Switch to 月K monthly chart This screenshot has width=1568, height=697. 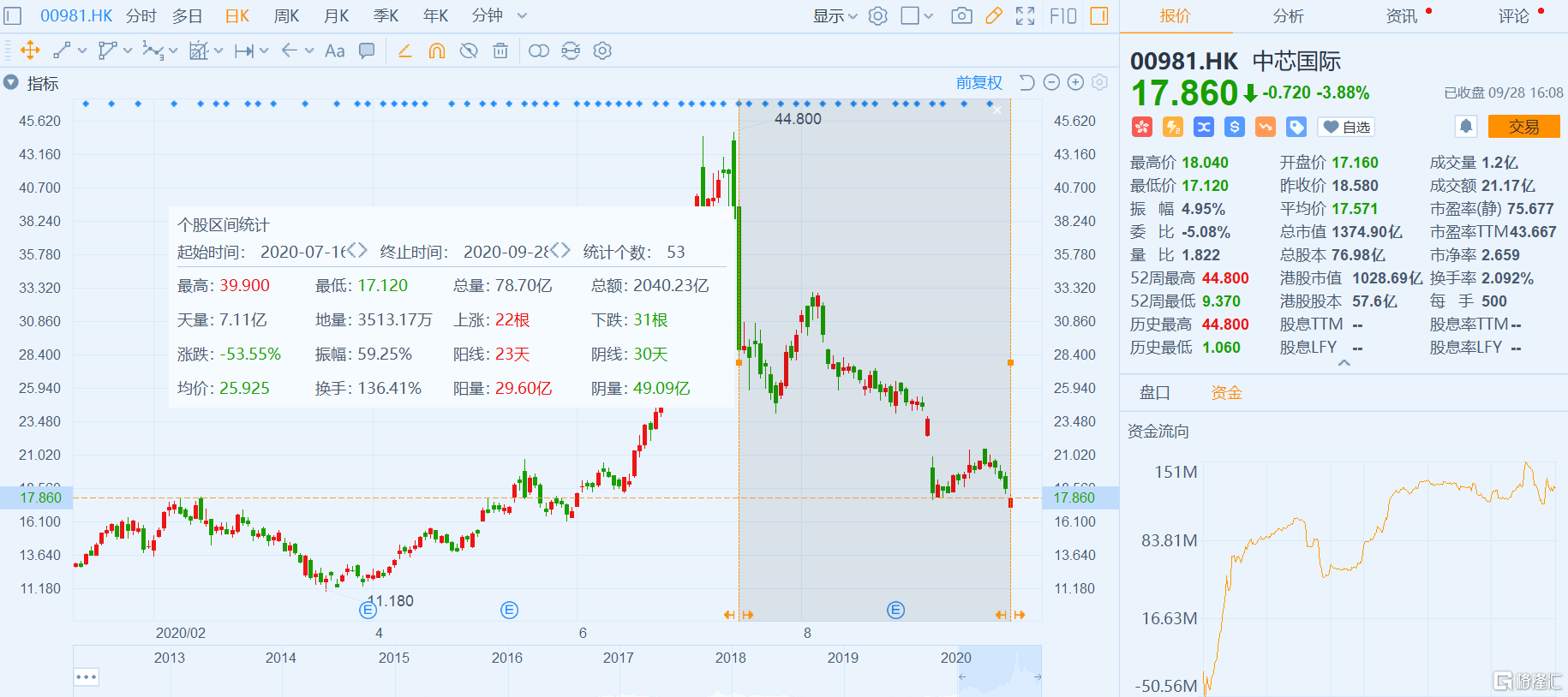coord(337,15)
